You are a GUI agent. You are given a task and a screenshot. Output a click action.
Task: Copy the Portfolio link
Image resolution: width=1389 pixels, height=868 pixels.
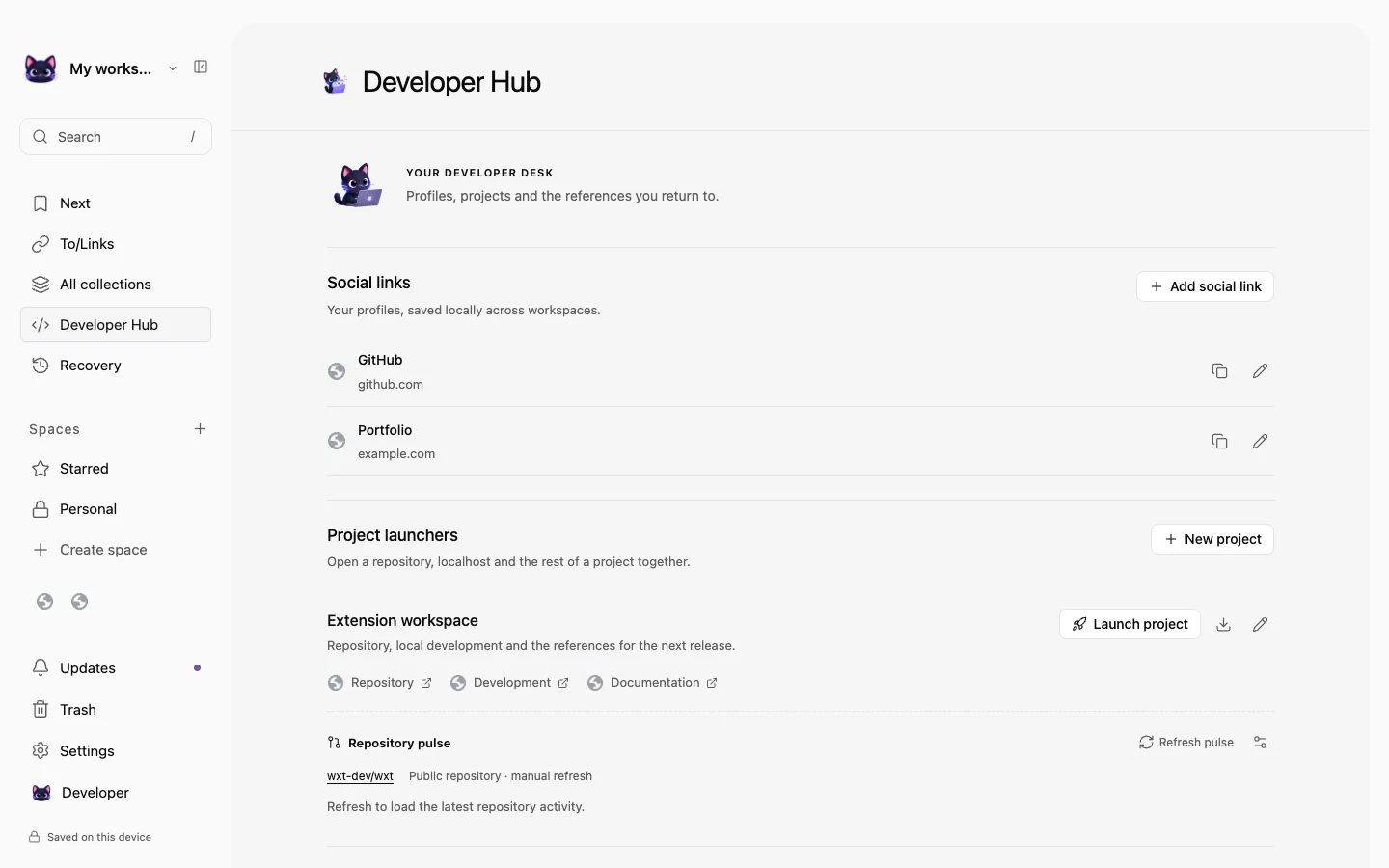[x=1219, y=442]
